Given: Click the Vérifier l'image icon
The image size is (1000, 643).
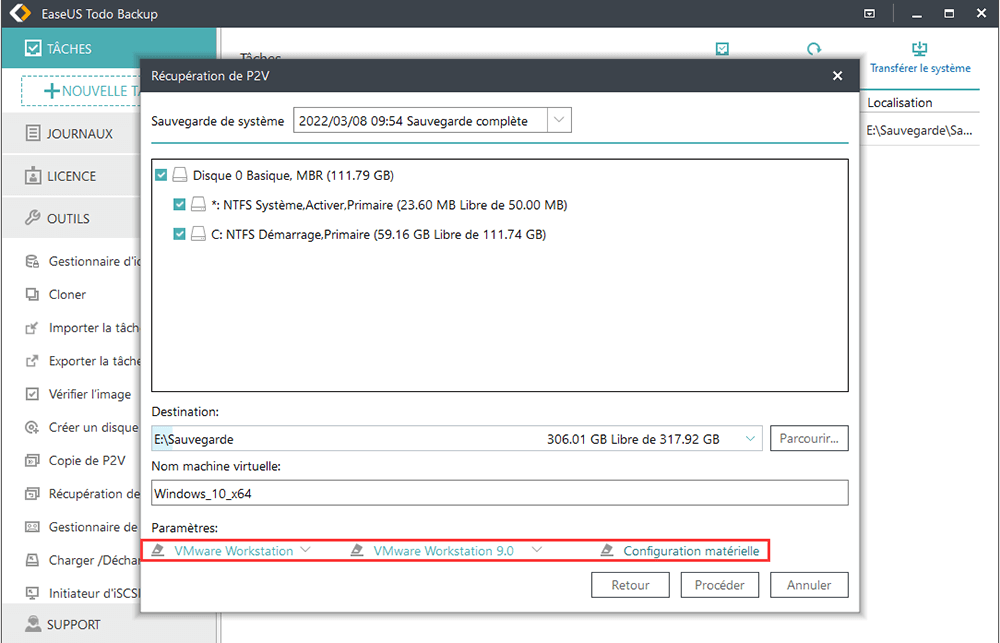Looking at the screenshot, I should [x=32, y=394].
